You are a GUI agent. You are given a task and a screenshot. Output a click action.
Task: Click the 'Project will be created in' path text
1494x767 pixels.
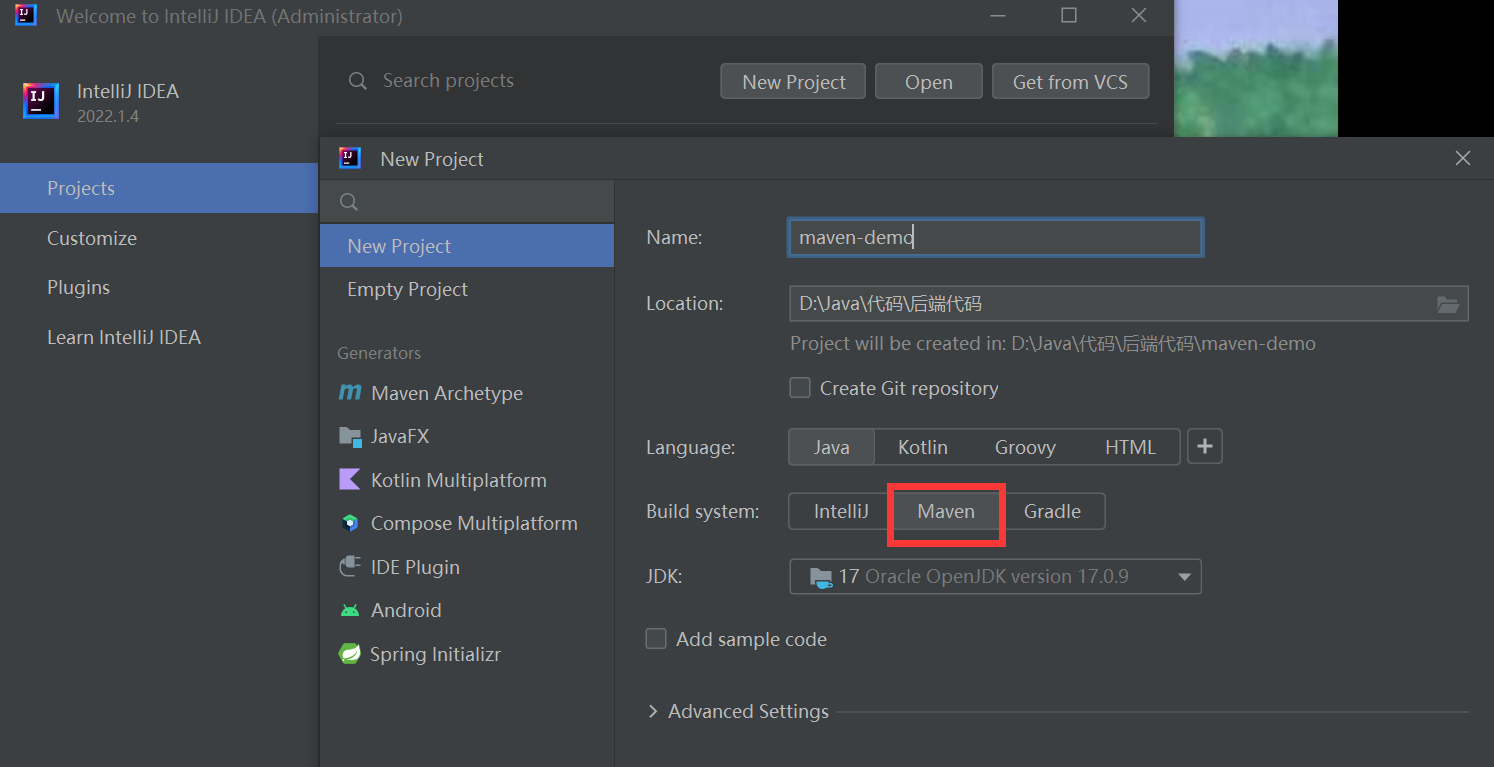point(1053,344)
